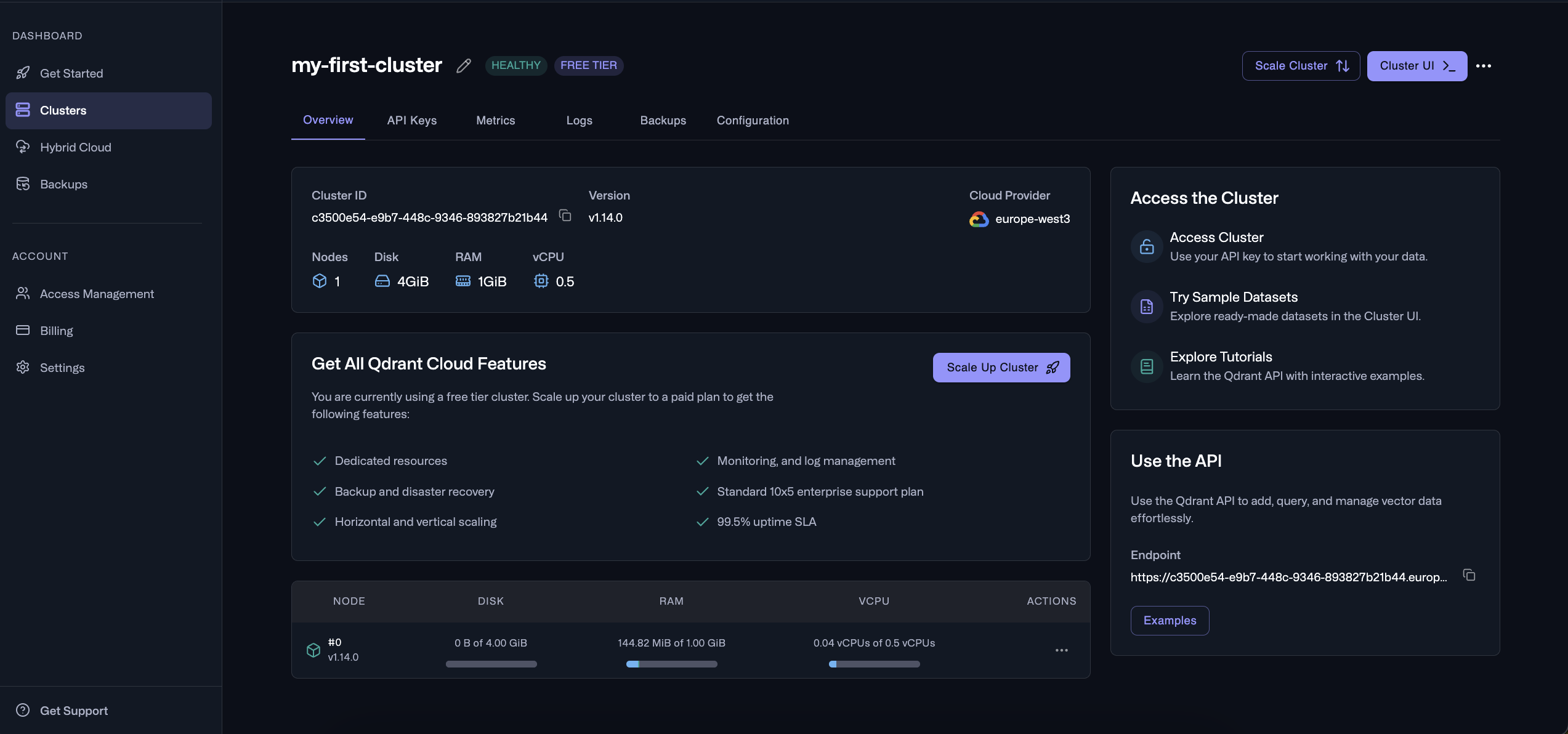1568x734 pixels.
Task: Click the RAM usage progress bar
Action: [x=671, y=664]
